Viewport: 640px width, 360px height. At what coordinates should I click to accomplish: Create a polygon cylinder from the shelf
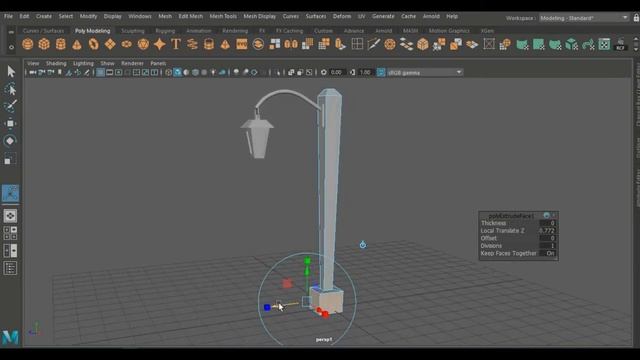[x=60, y=44]
